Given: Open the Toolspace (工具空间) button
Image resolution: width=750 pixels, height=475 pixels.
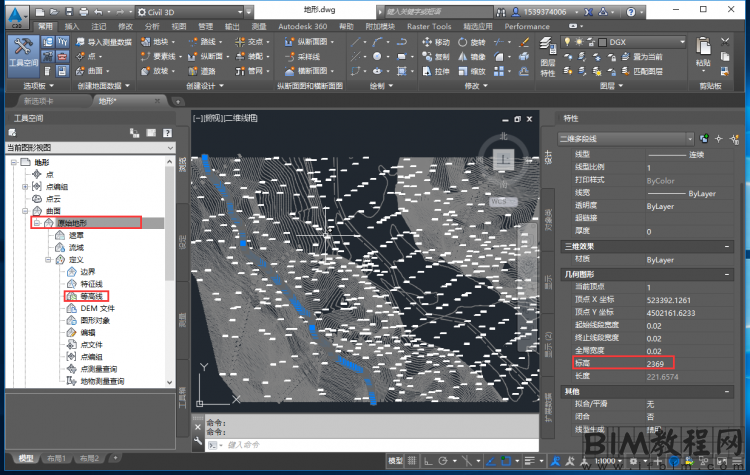Looking at the screenshot, I should 22,55.
